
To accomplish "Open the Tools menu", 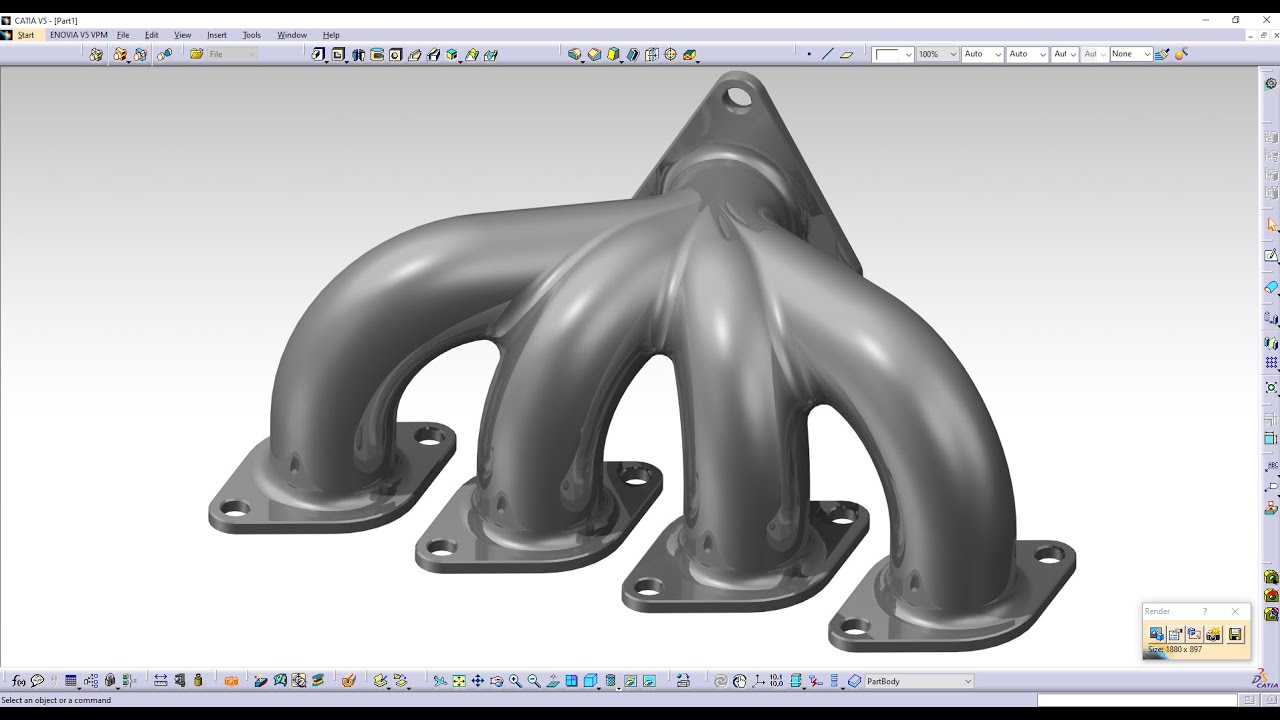I will (251, 35).
